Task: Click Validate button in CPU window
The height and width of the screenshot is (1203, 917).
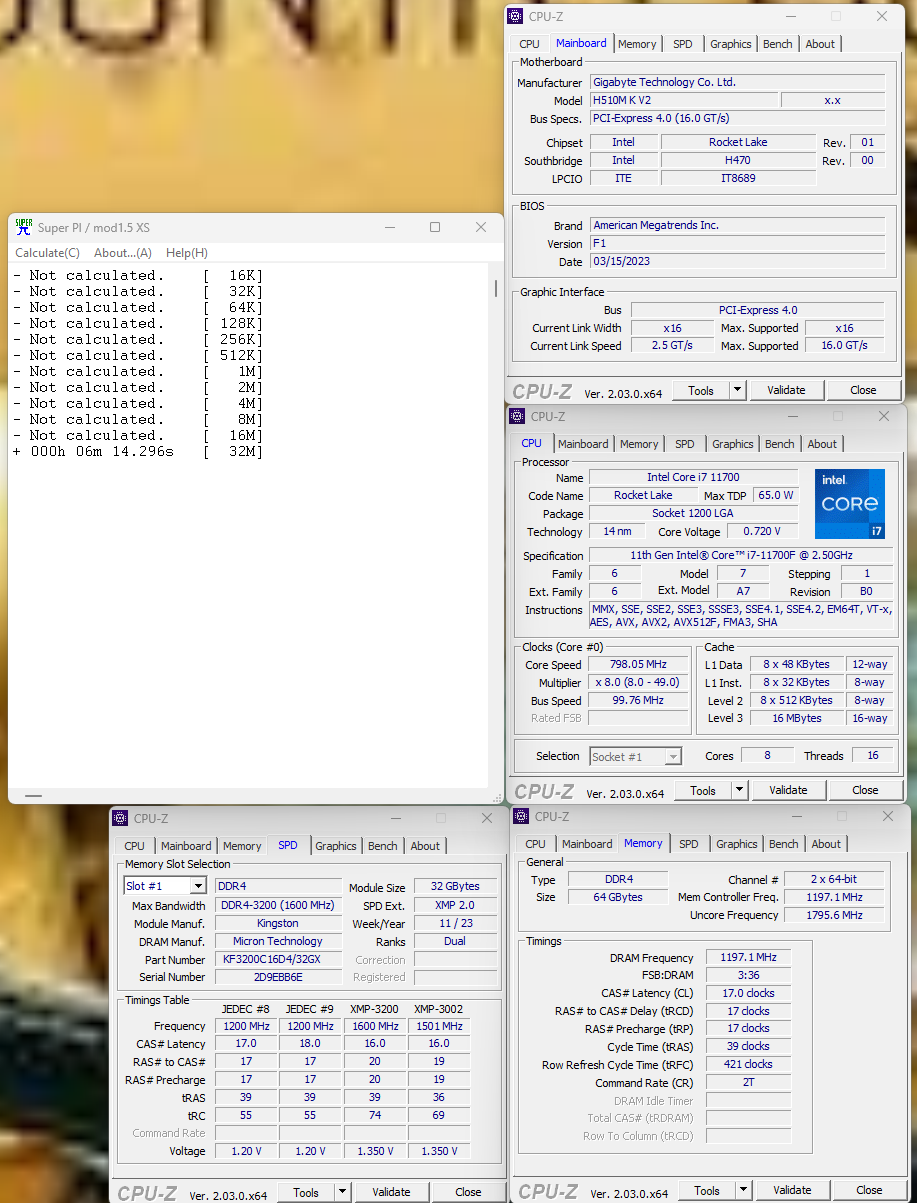Action: [x=788, y=790]
